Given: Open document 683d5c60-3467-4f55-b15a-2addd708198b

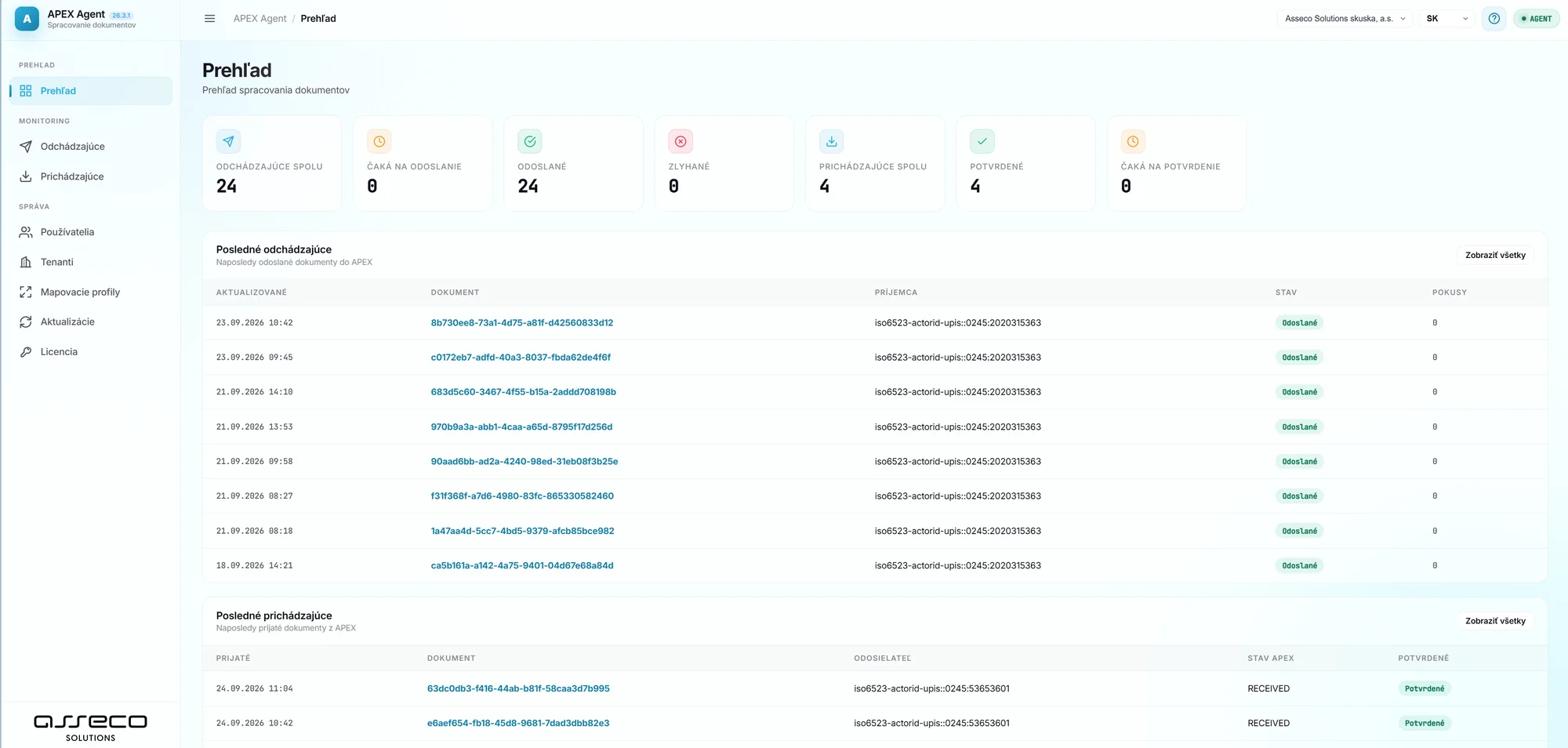Looking at the screenshot, I should 524,392.
